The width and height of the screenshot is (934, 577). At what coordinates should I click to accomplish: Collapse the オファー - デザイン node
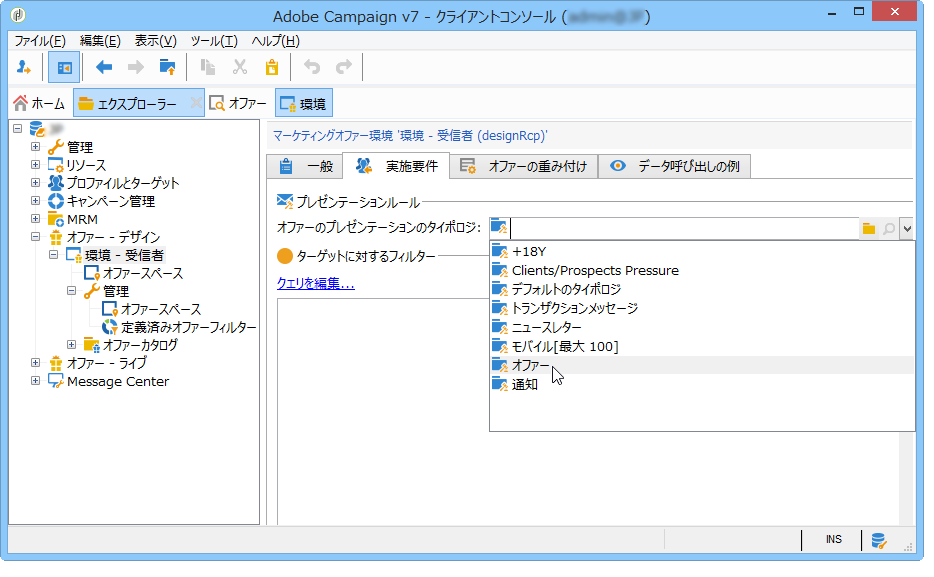pos(35,236)
